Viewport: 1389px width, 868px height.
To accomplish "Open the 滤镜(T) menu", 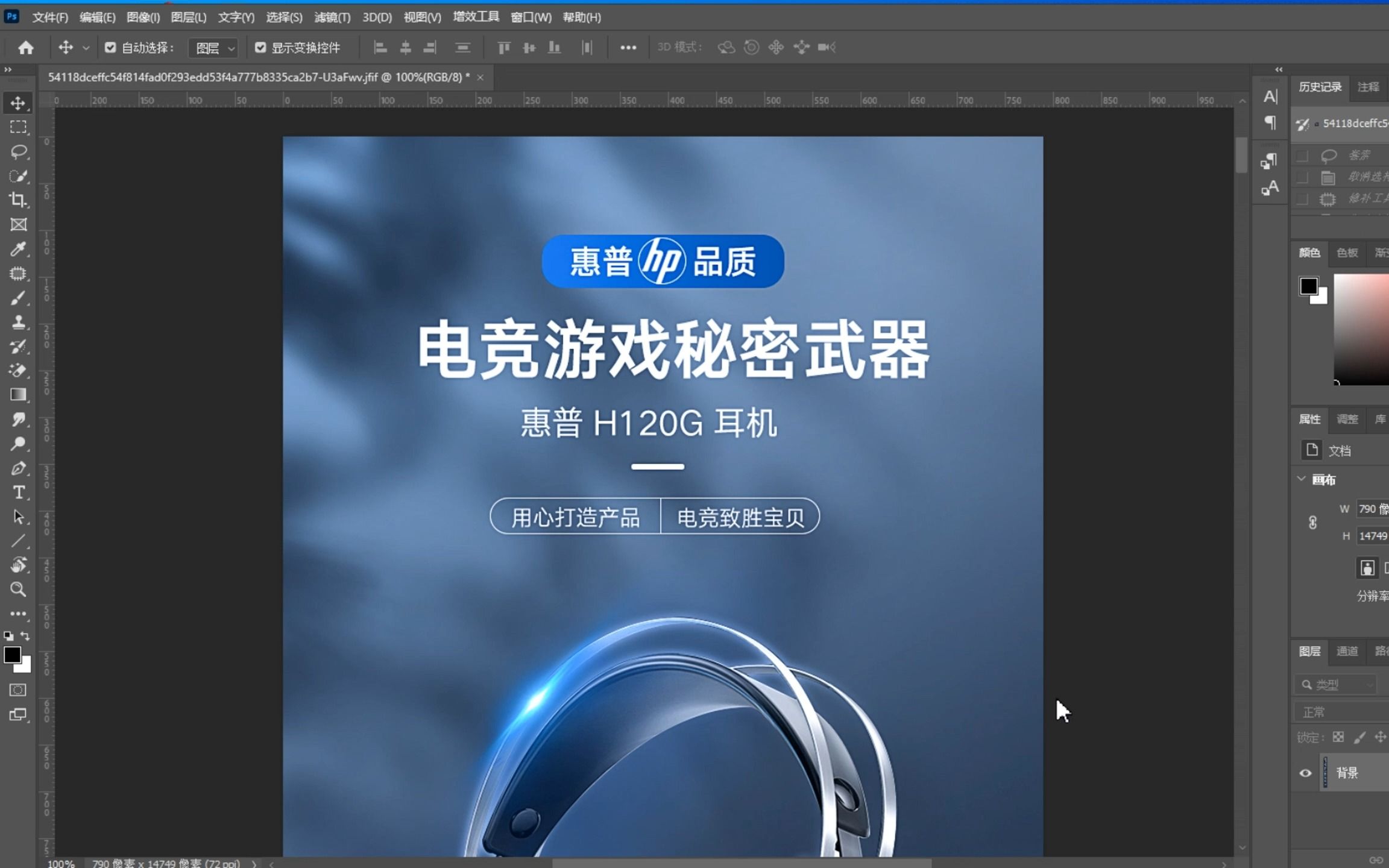I will click(332, 17).
